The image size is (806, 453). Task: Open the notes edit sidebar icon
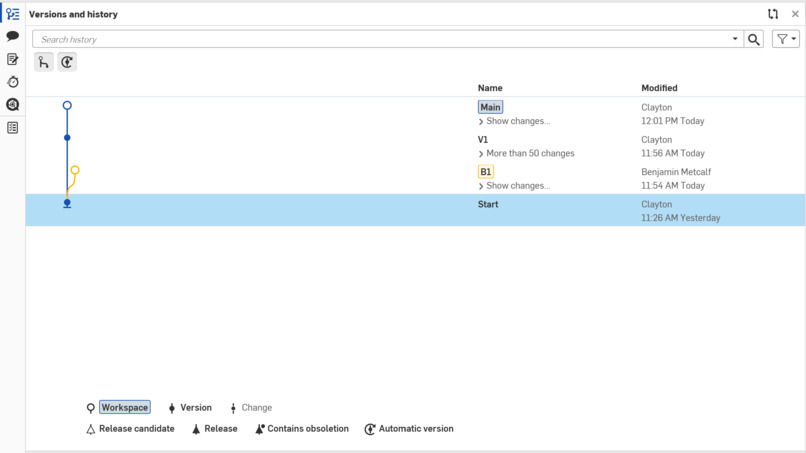13,59
